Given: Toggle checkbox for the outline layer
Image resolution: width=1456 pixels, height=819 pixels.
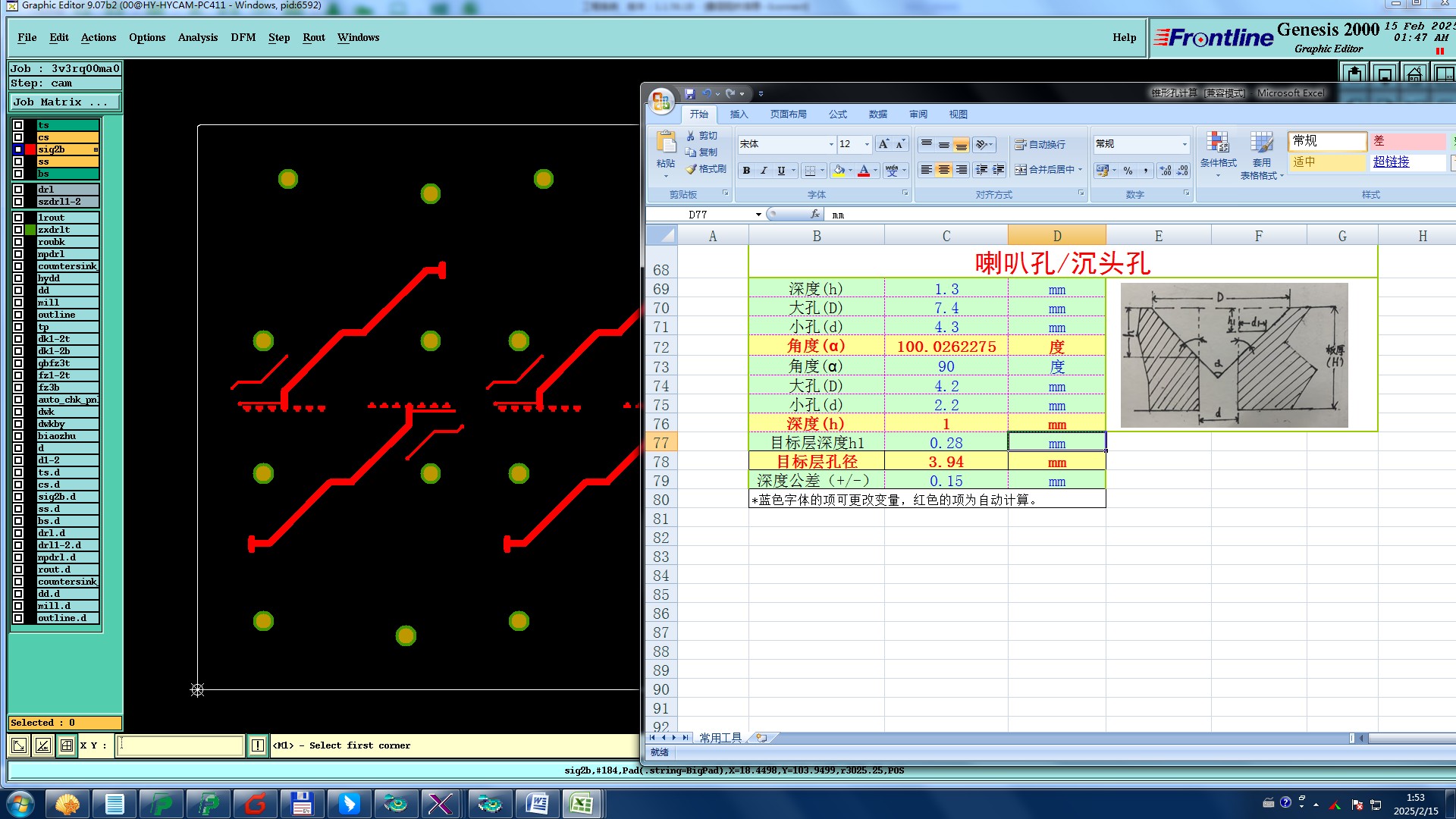Looking at the screenshot, I should pyautogui.click(x=18, y=315).
